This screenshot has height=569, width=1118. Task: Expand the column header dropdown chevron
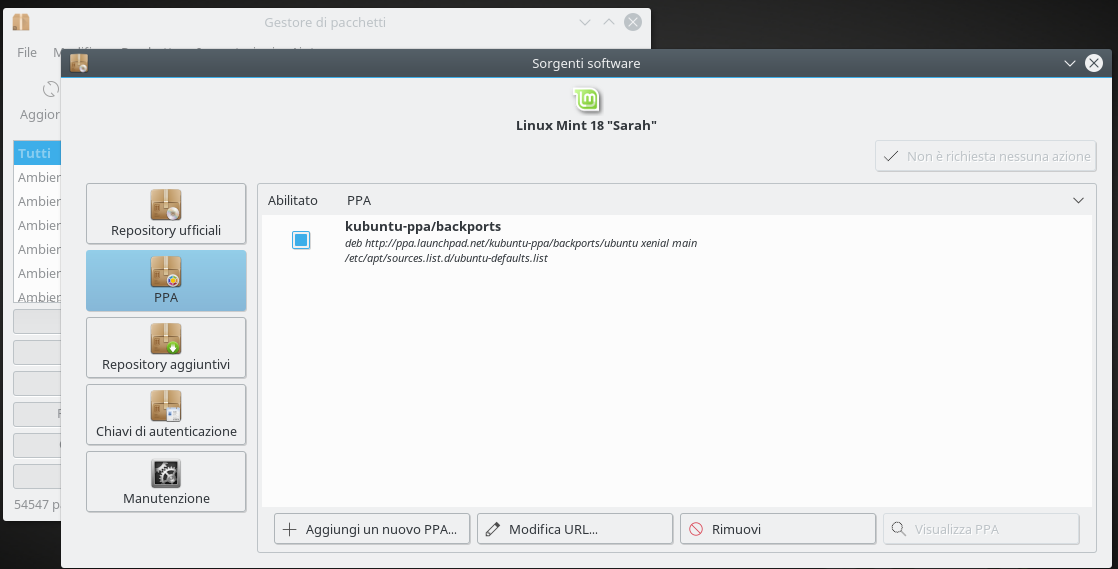pos(1078,201)
